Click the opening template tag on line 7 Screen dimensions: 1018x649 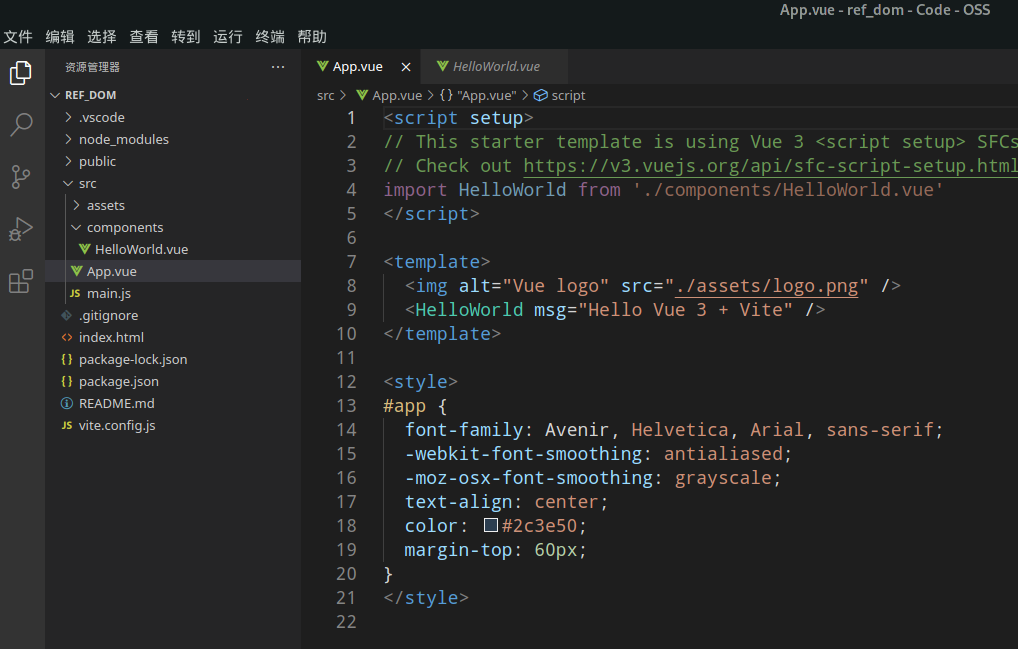436,262
